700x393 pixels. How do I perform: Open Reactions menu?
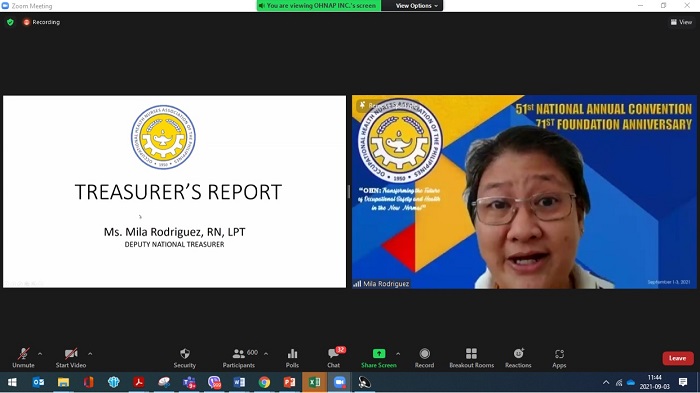(x=518, y=358)
